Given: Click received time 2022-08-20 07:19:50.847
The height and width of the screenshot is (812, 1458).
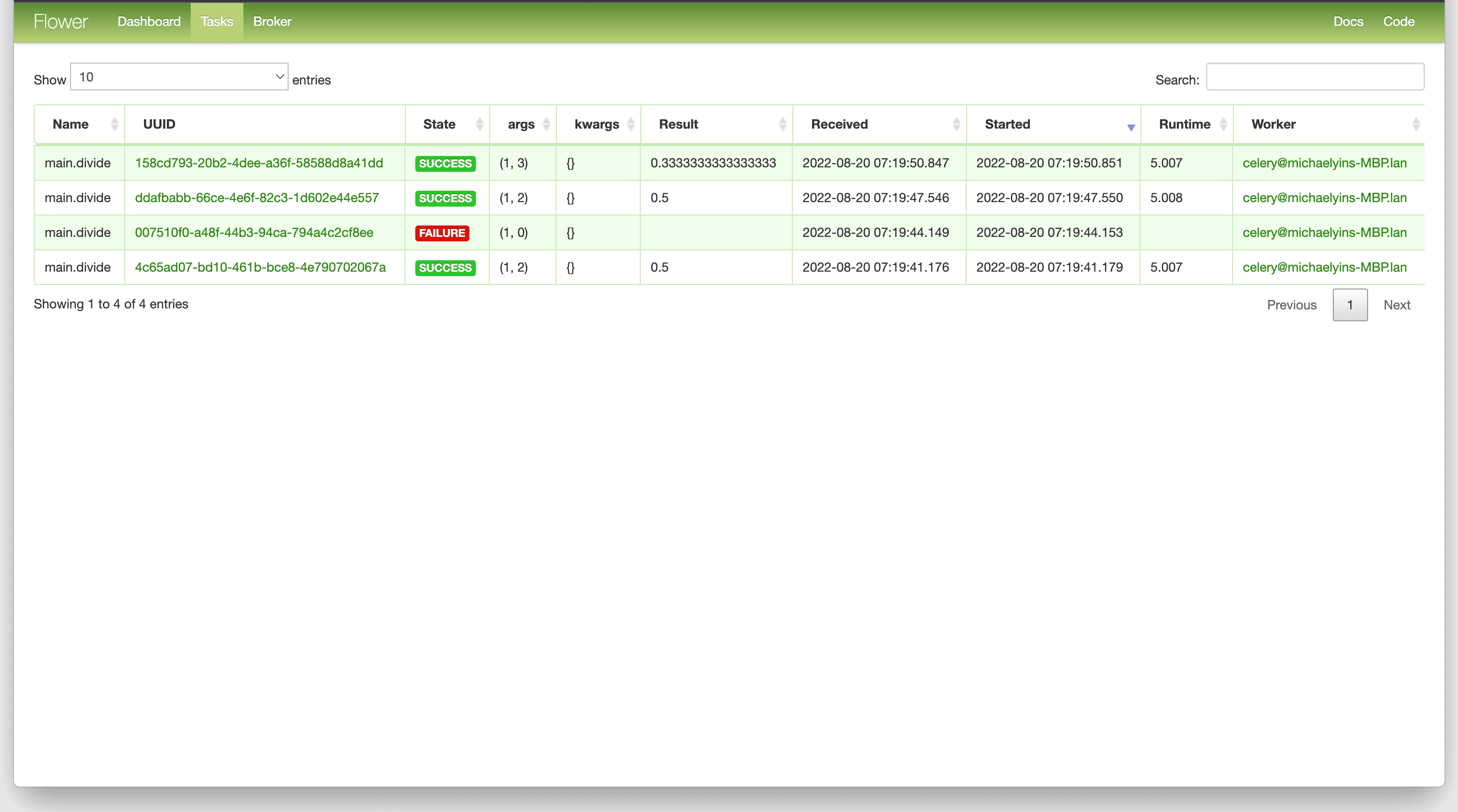Looking at the screenshot, I should tap(876, 163).
